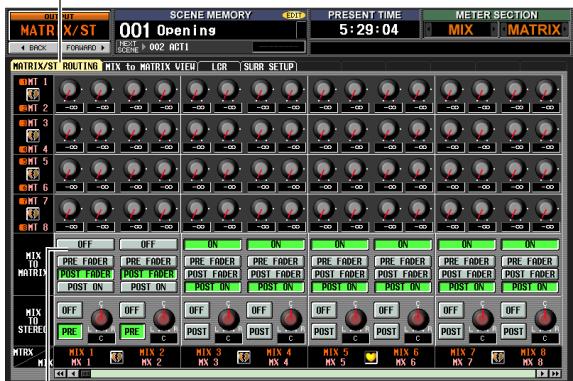573x381 pixels.
Task: Pair MIX 1 and MIX 2 with heart icon
Action: point(117,357)
